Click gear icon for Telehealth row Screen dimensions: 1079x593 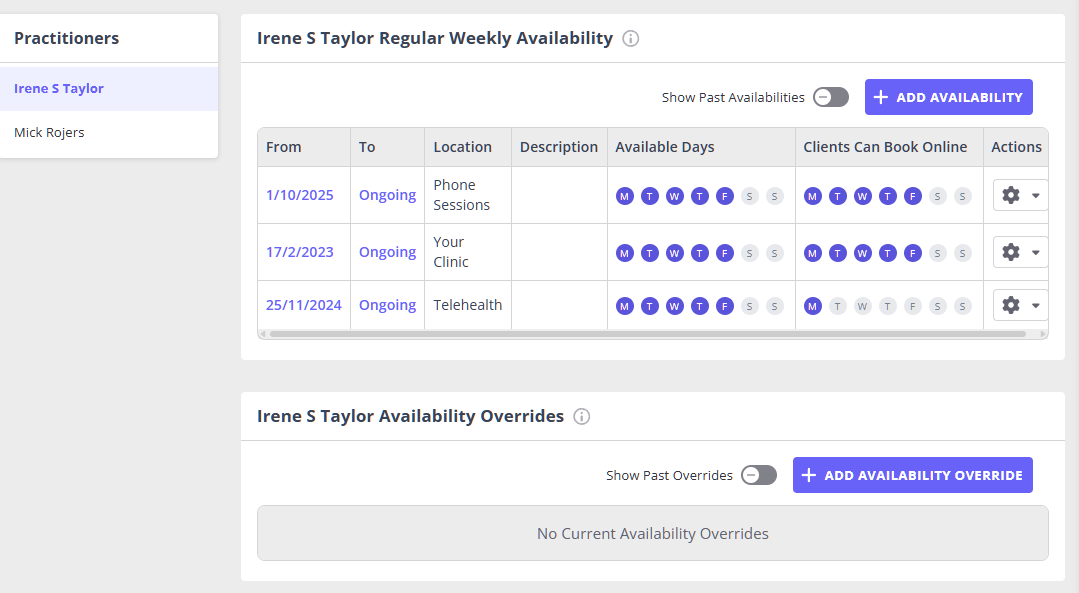(x=1011, y=305)
